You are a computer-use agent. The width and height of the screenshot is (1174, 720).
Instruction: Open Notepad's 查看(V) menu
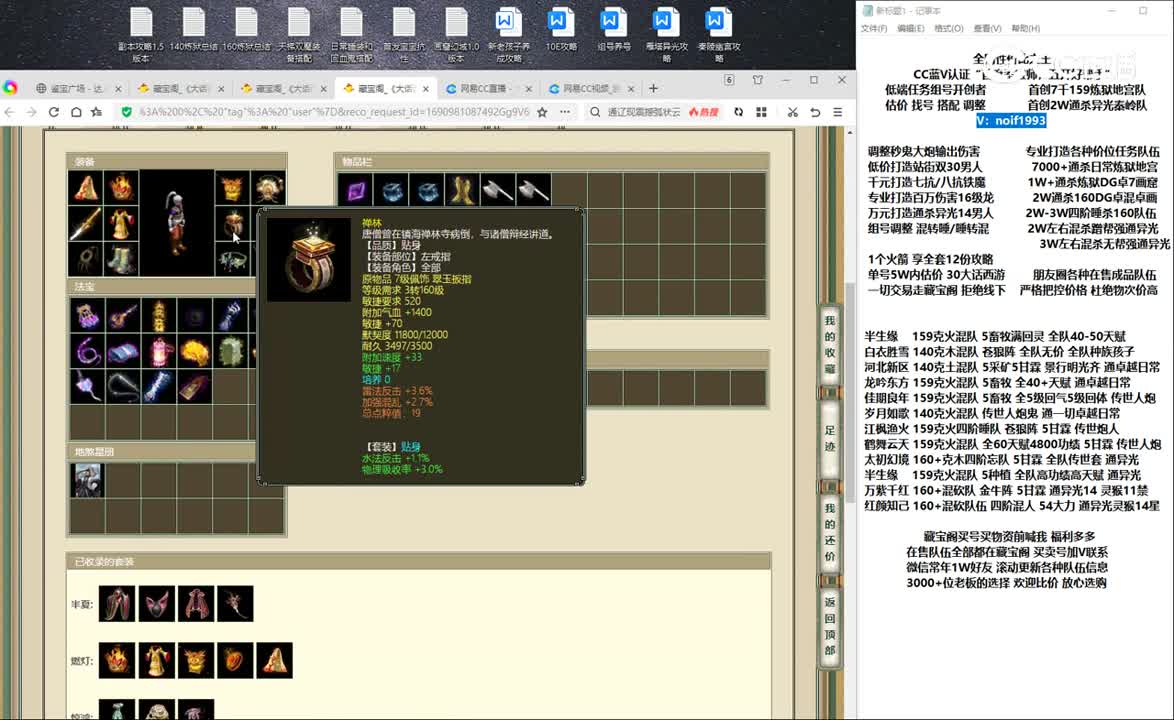988,28
